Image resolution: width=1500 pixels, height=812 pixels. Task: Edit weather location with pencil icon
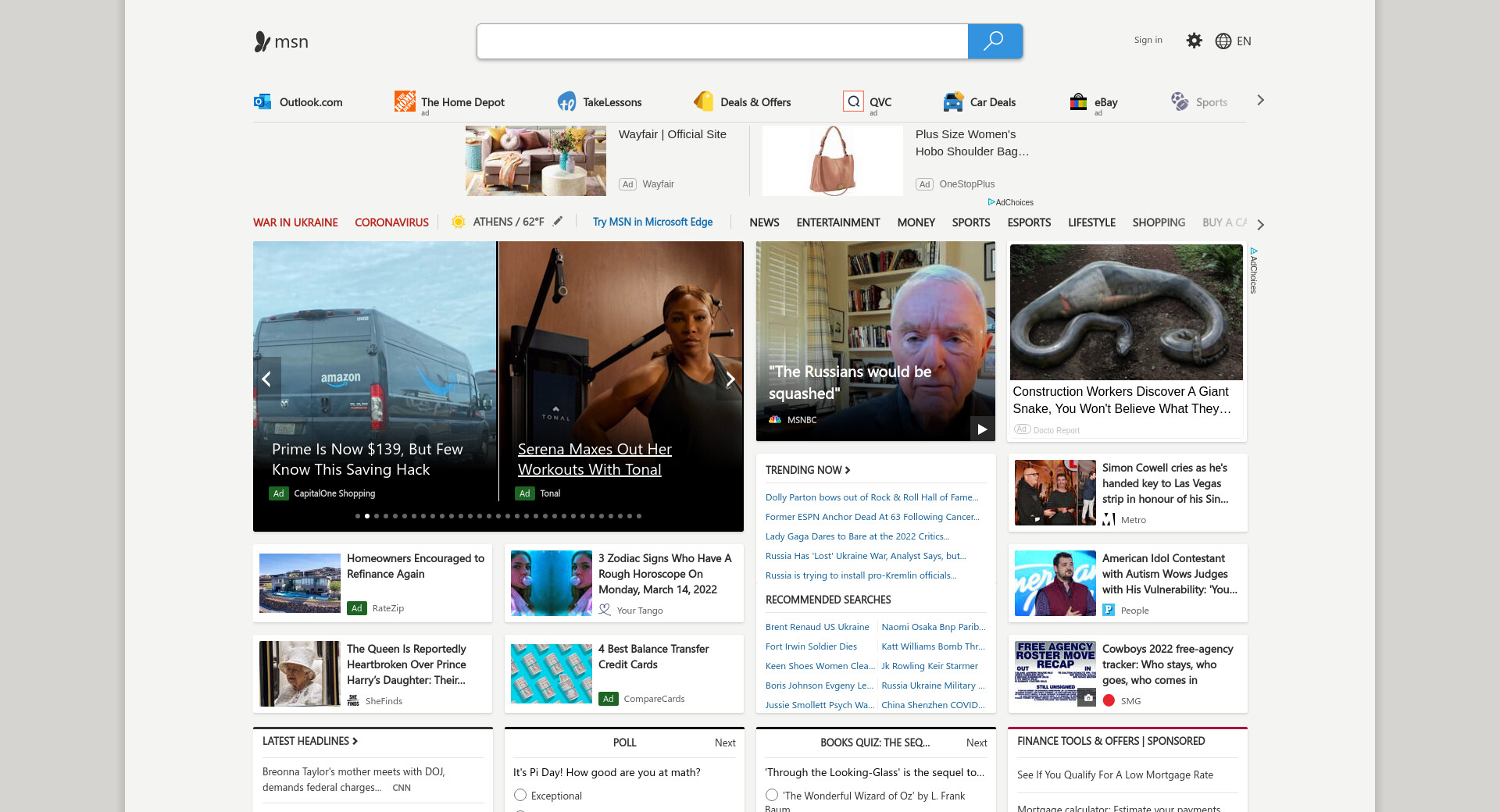coord(558,222)
